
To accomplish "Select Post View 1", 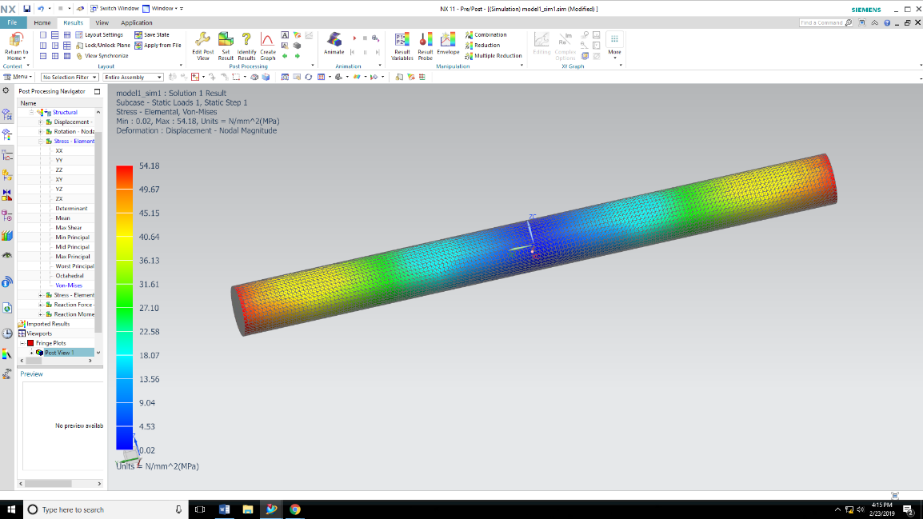I will tap(59, 352).
